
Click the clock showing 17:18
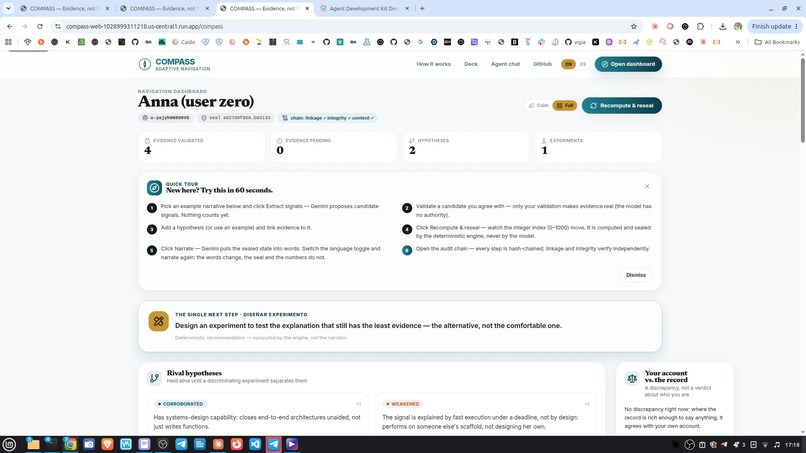(x=792, y=445)
